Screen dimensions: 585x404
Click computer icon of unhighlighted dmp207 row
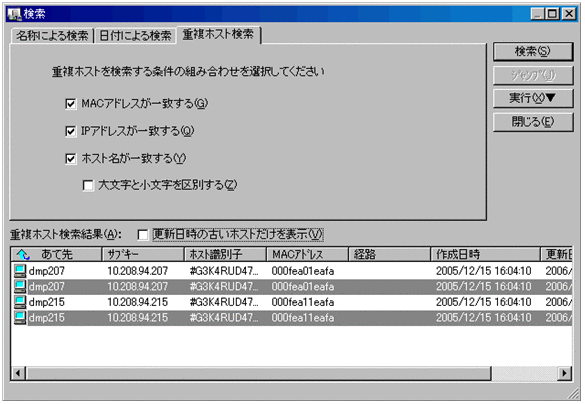[20, 270]
